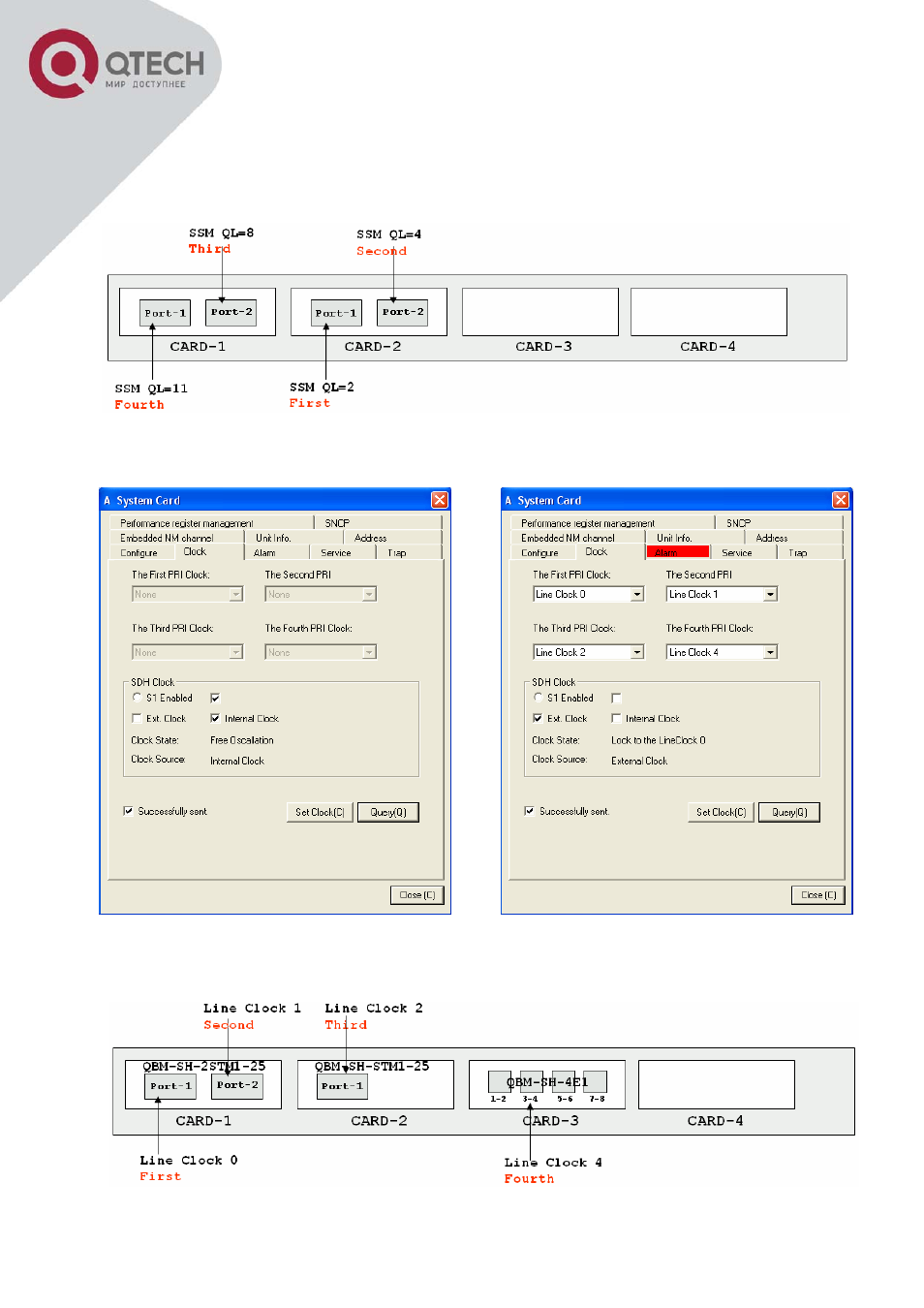
Task: Click Set Clock(C) in the right dialog
Action: tap(721, 812)
